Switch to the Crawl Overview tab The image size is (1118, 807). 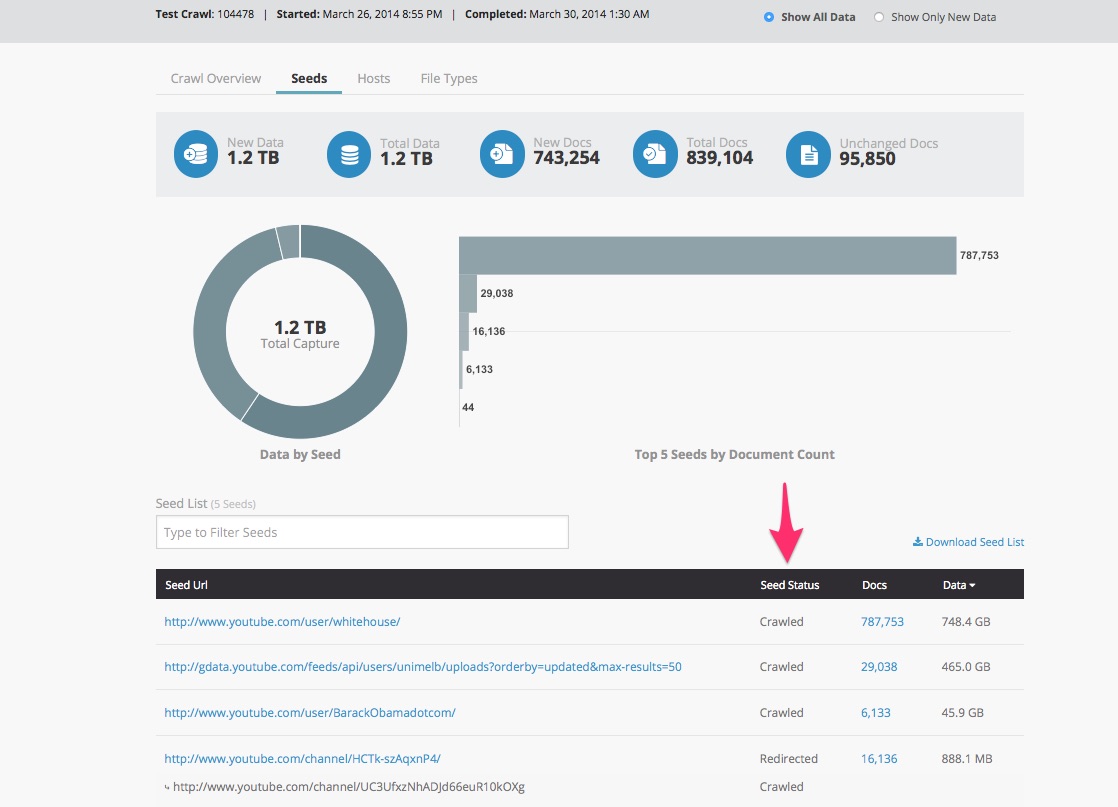click(216, 78)
